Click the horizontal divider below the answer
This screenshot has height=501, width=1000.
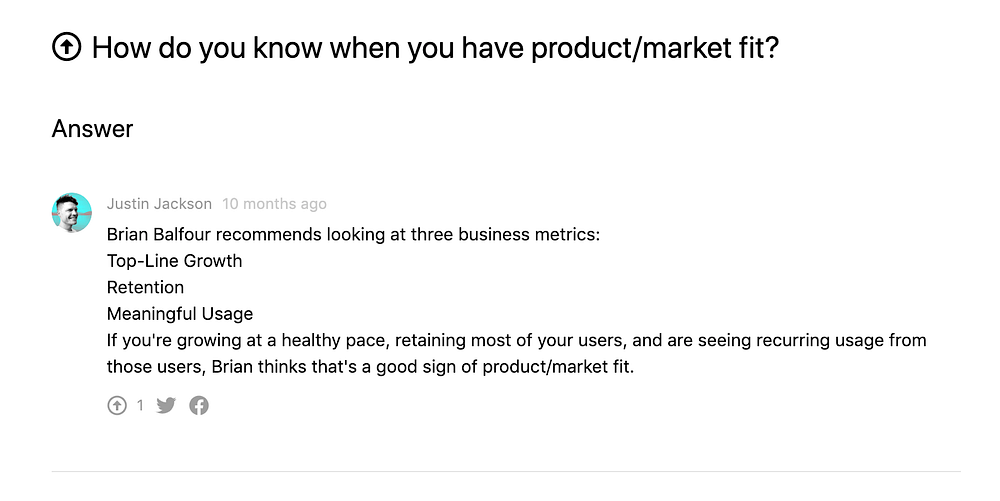point(506,471)
